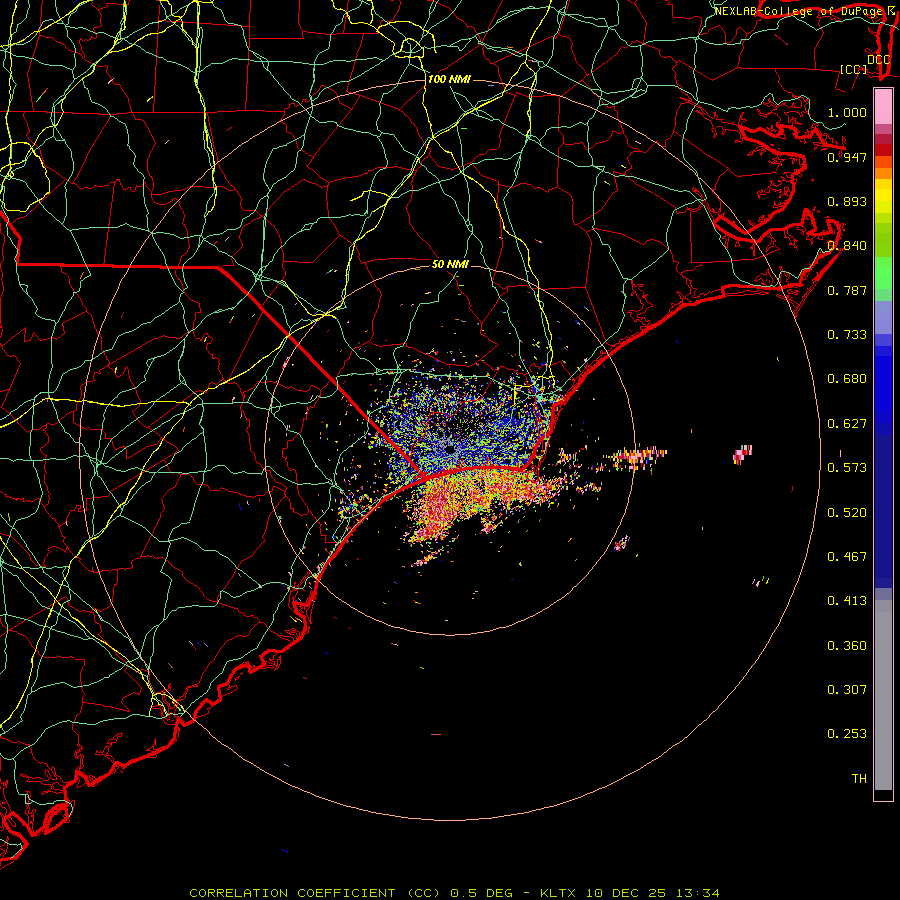Click the 50 NMI range ring label

(450, 264)
